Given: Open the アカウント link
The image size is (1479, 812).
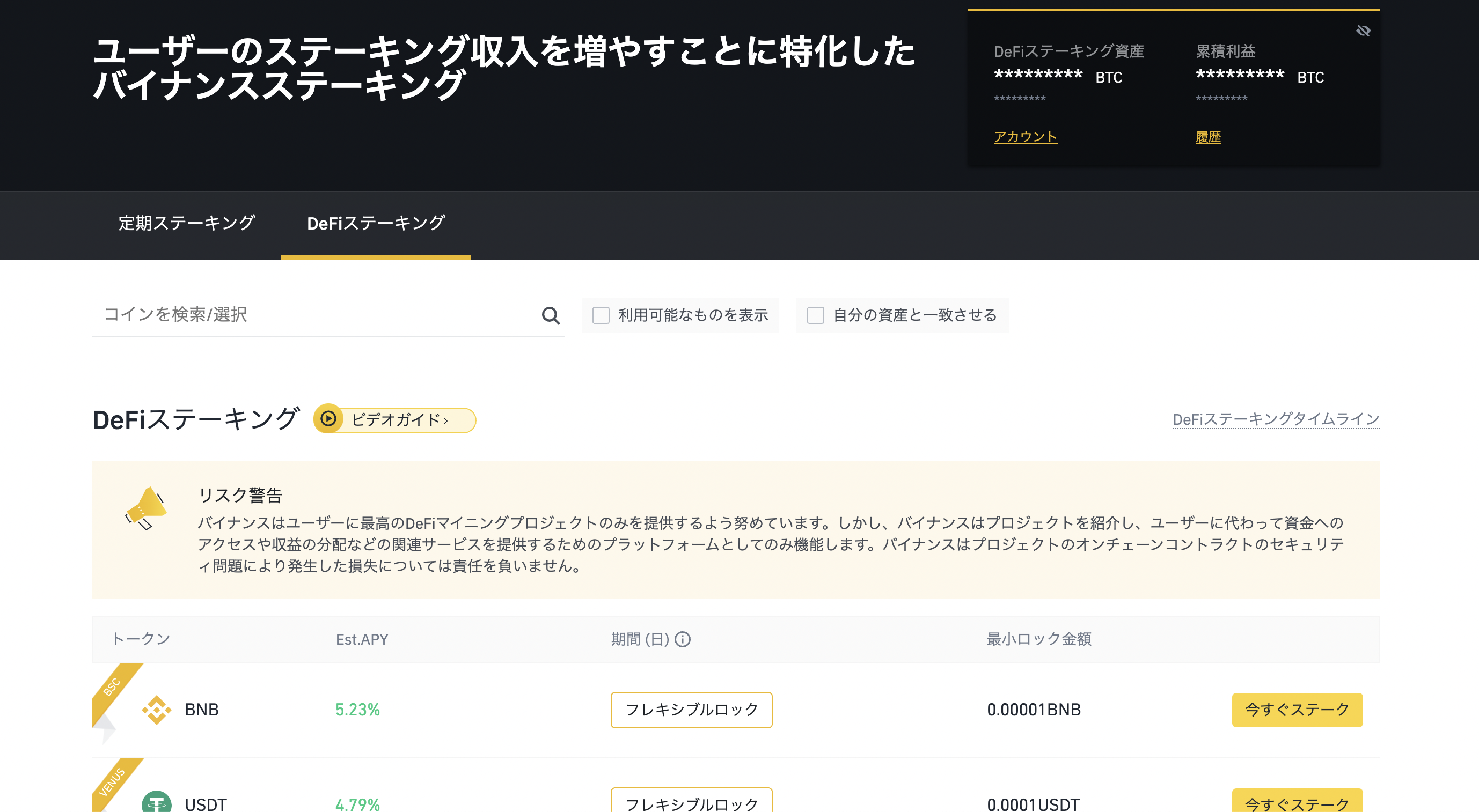Looking at the screenshot, I should click(x=1026, y=137).
